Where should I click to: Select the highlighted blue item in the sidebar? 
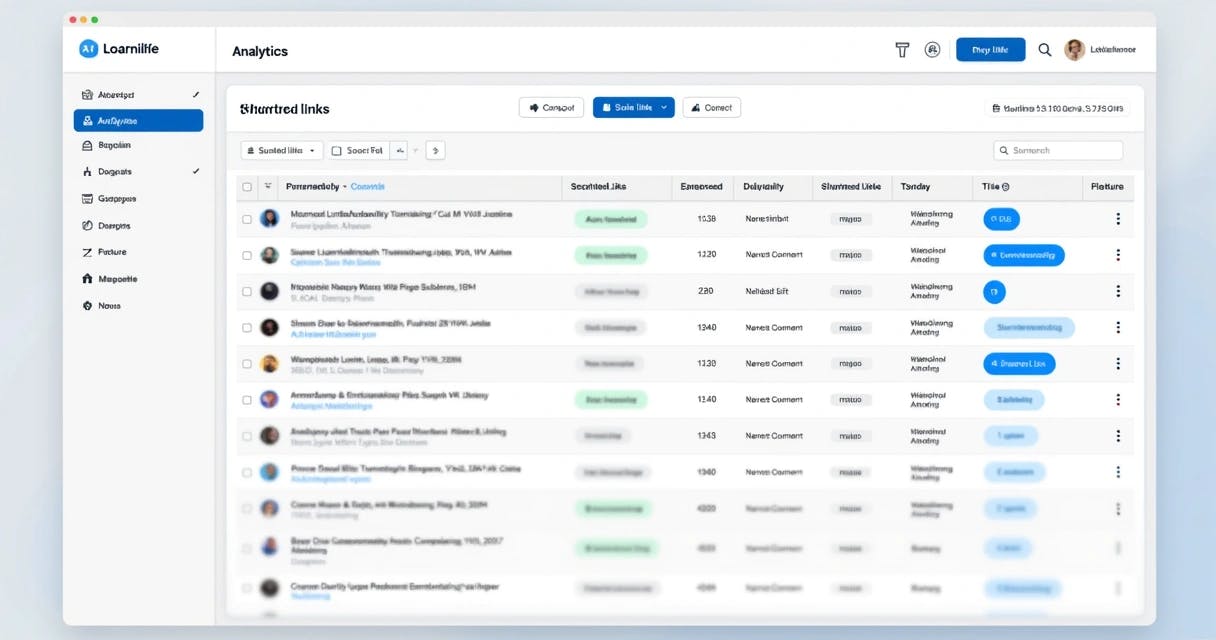tap(138, 121)
